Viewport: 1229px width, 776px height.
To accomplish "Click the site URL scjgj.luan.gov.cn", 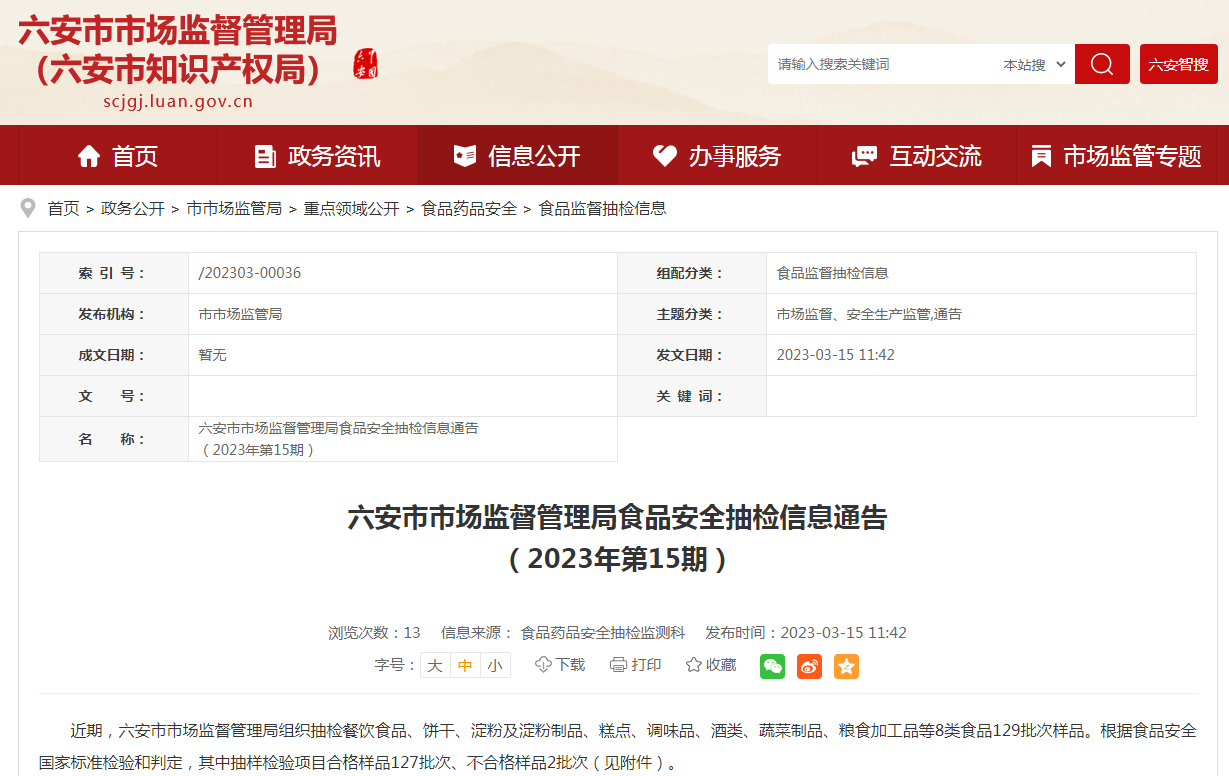I will 178,101.
